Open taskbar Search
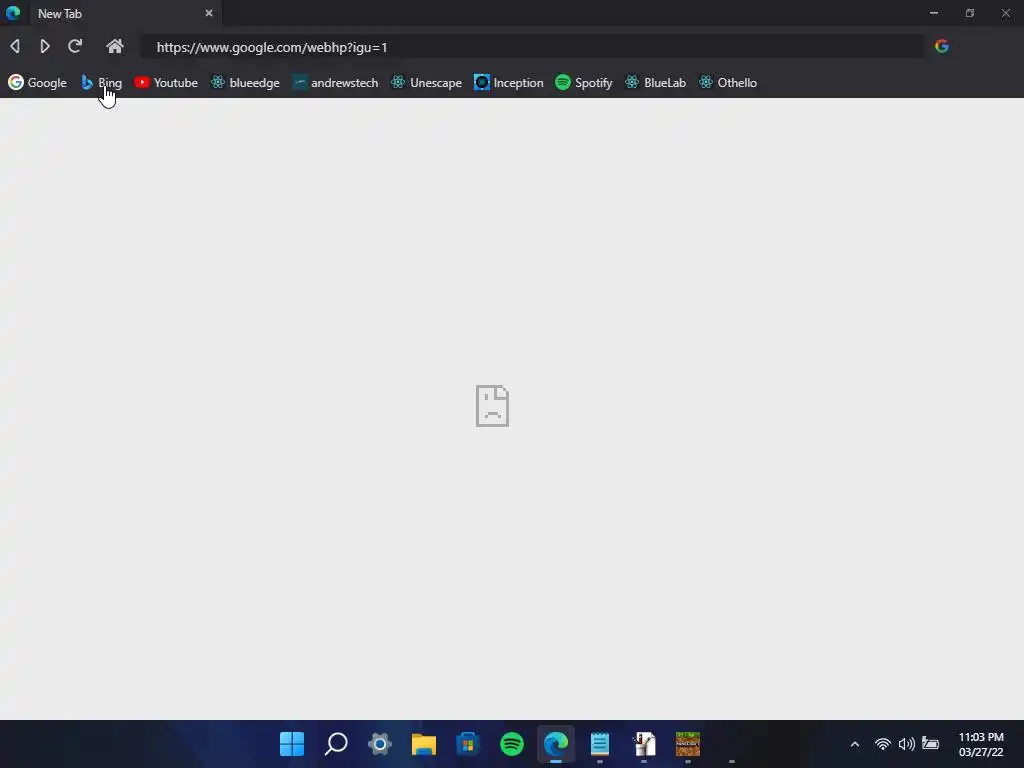 coord(336,744)
